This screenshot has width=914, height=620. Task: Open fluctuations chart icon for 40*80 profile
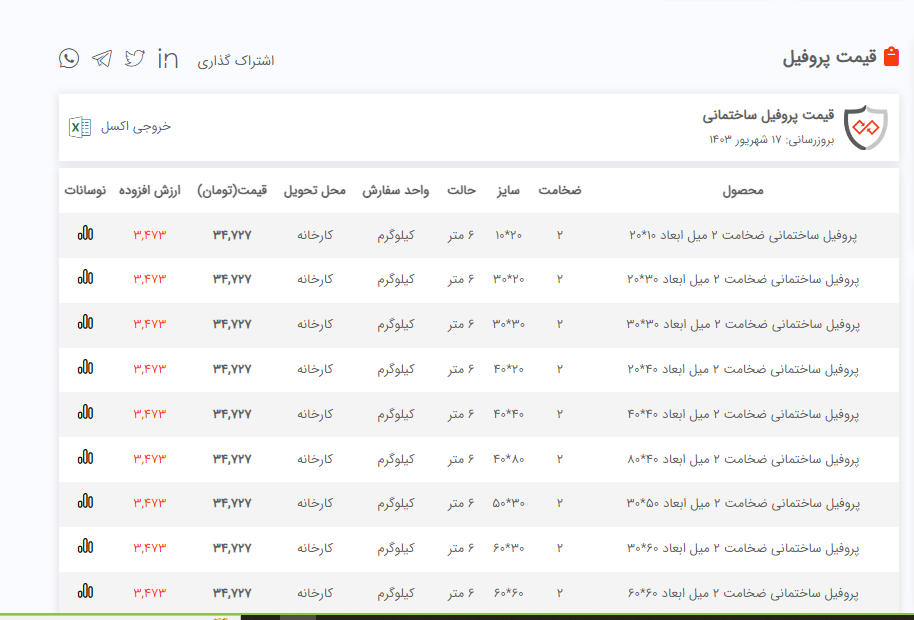86,458
